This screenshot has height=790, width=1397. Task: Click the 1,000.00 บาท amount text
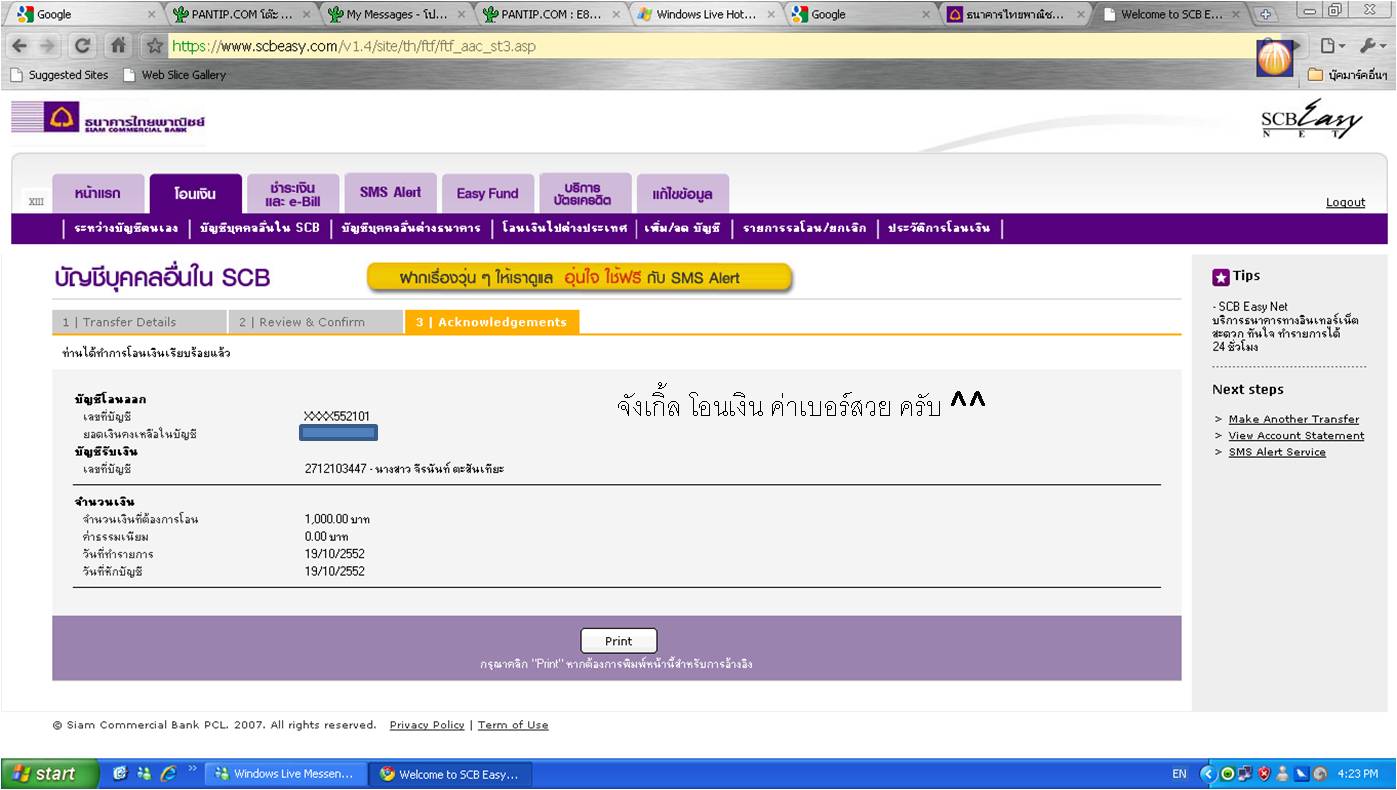click(337, 520)
